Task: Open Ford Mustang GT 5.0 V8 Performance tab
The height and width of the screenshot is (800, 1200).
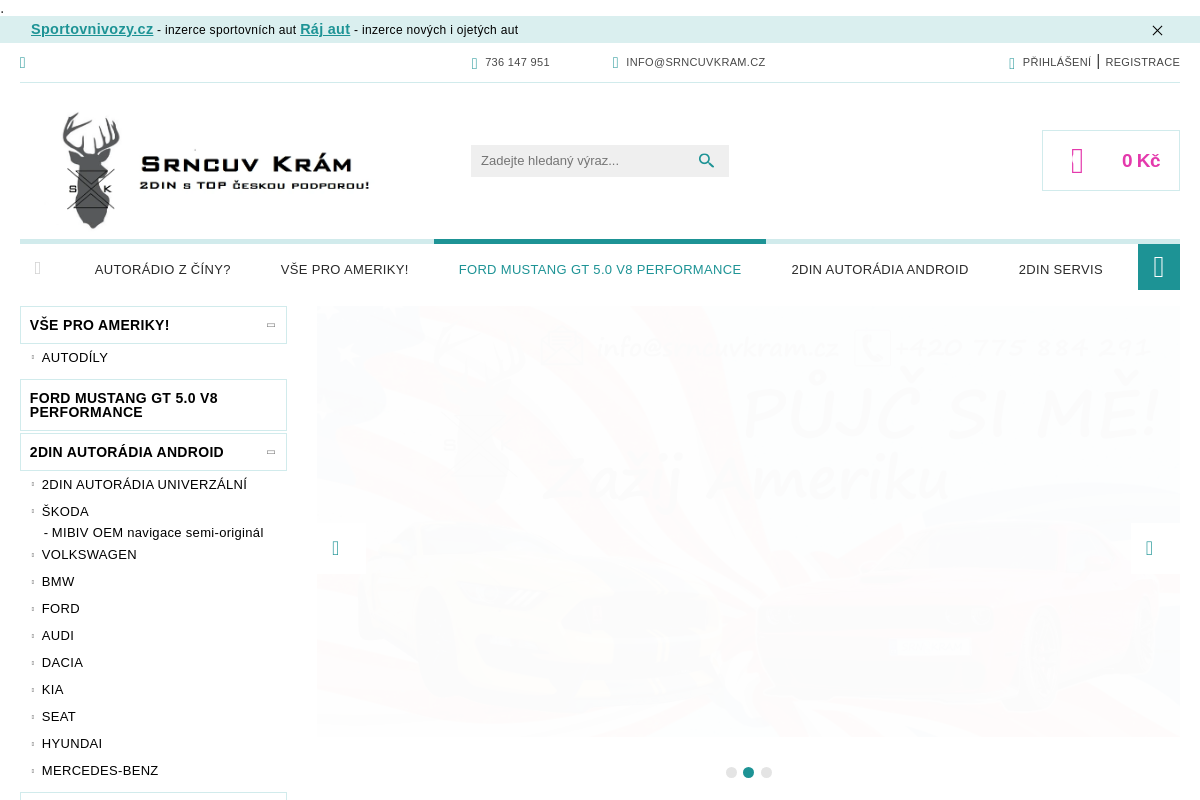Action: [x=599, y=270]
